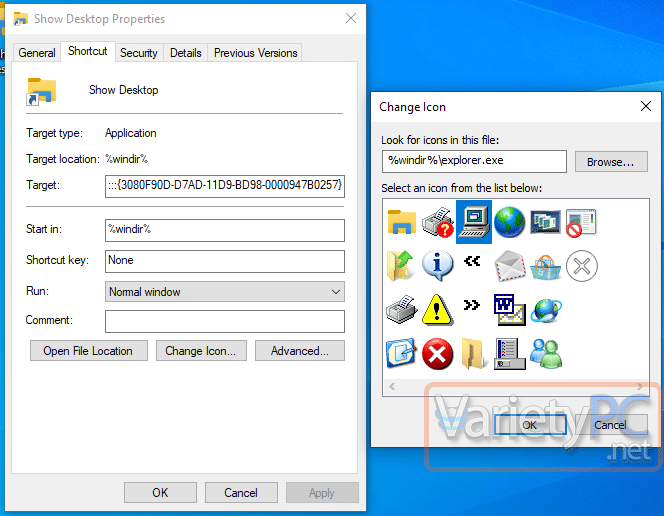Click the Advanced... button
Image resolution: width=664 pixels, height=516 pixels.
pos(300,351)
